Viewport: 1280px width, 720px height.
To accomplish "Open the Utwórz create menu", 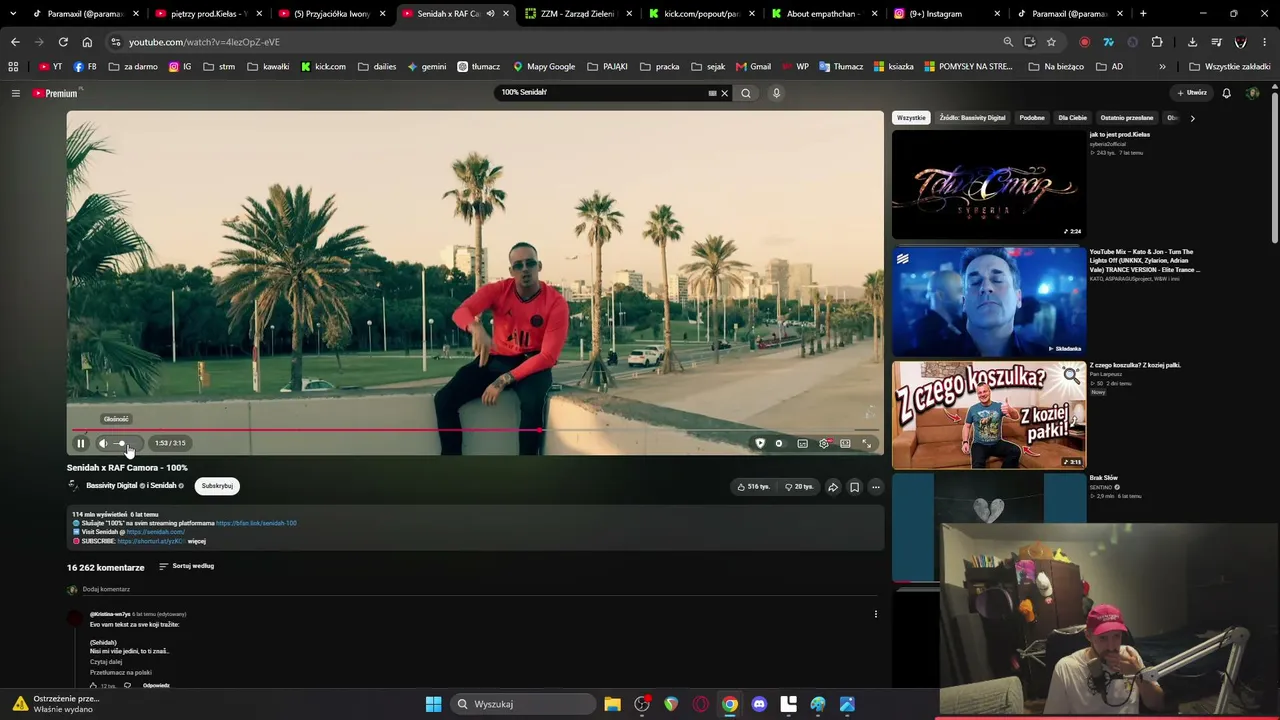I will [x=1192, y=93].
